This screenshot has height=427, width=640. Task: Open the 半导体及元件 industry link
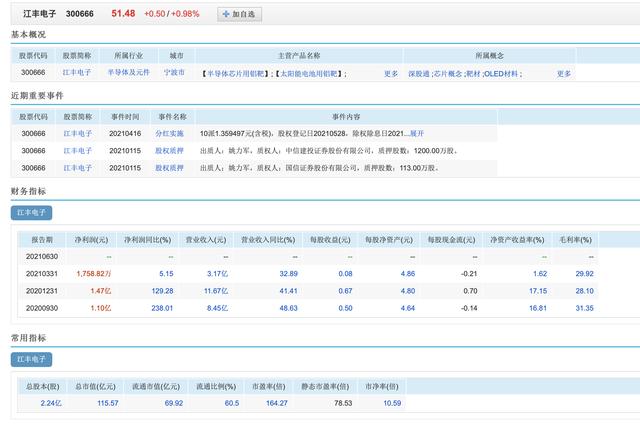129,72
